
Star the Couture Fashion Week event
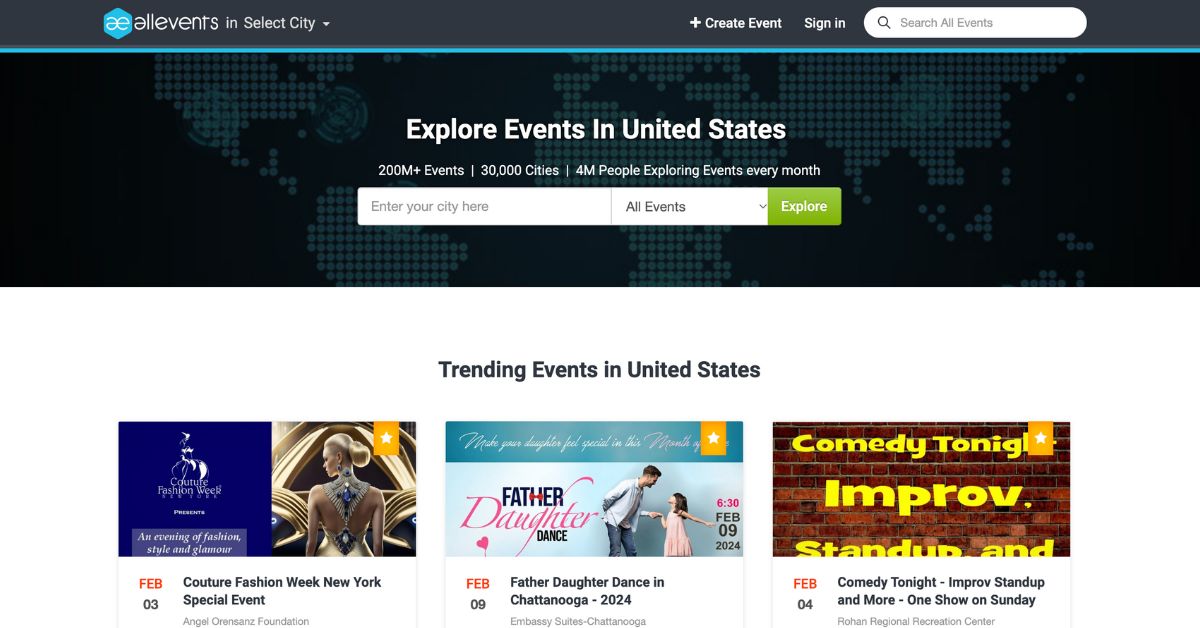[386, 438]
